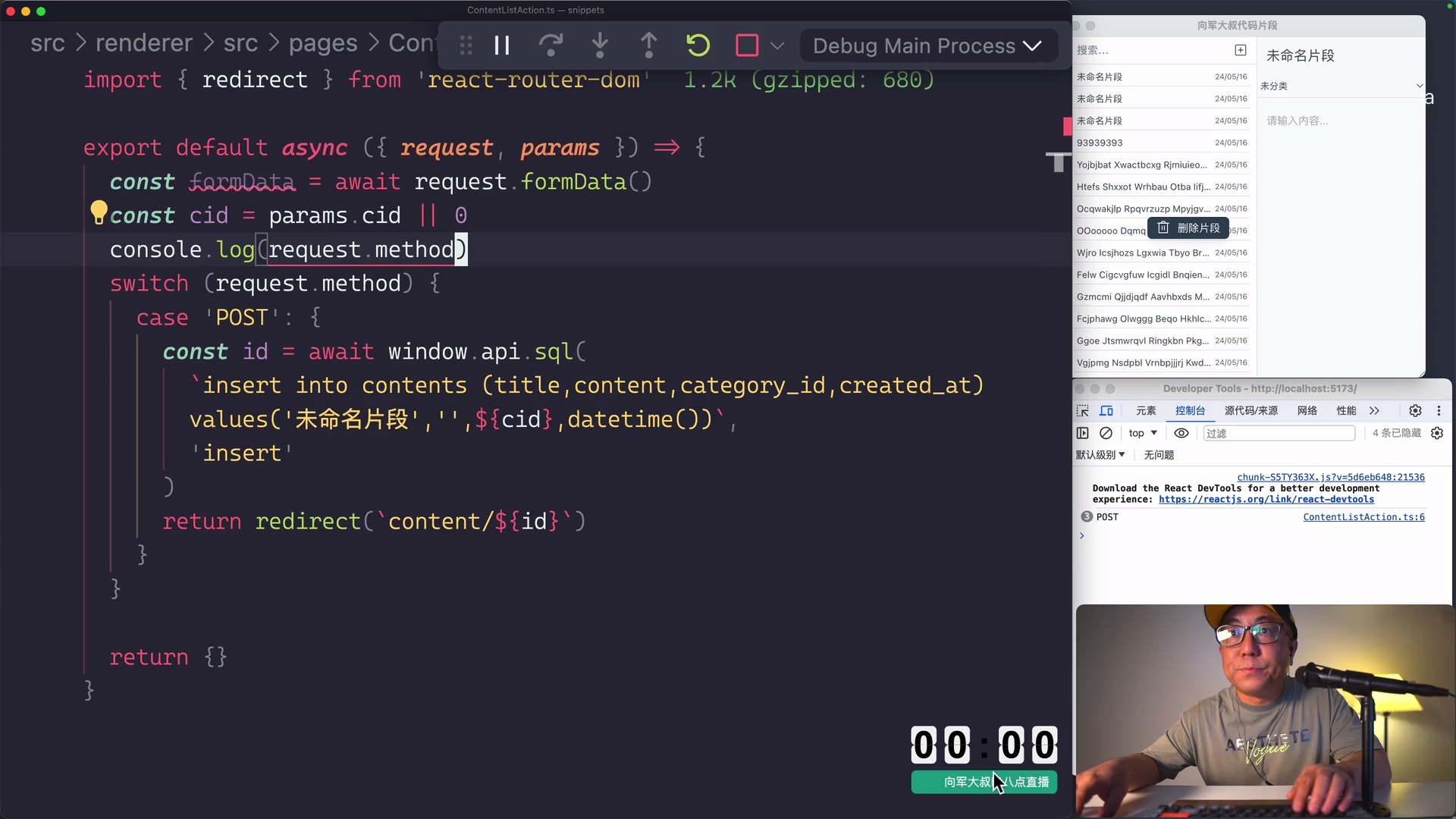Collapse the 未分类 category chevron
The image size is (1456, 819).
coord(1419,86)
